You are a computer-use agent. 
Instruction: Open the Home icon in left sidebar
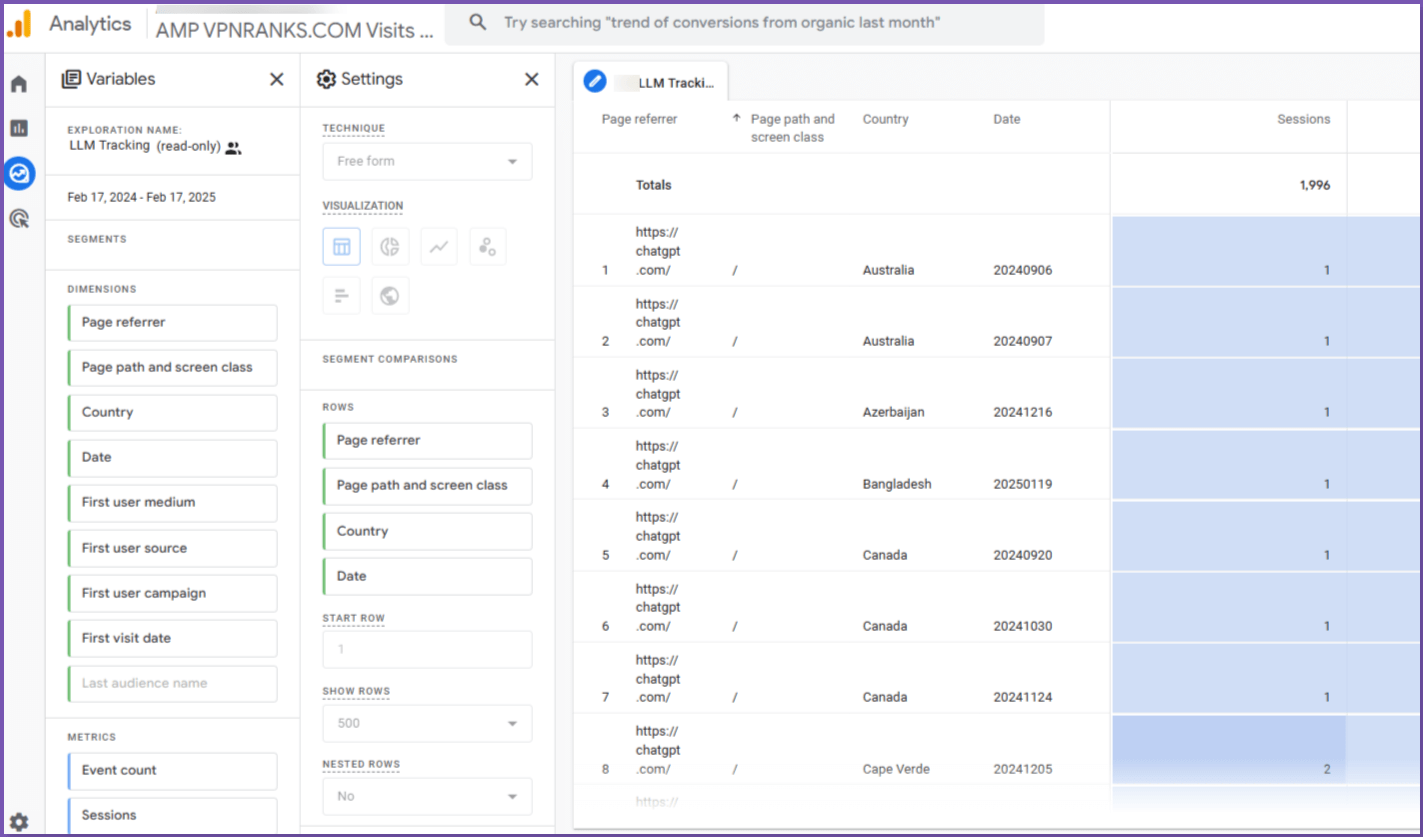[x=19, y=84]
